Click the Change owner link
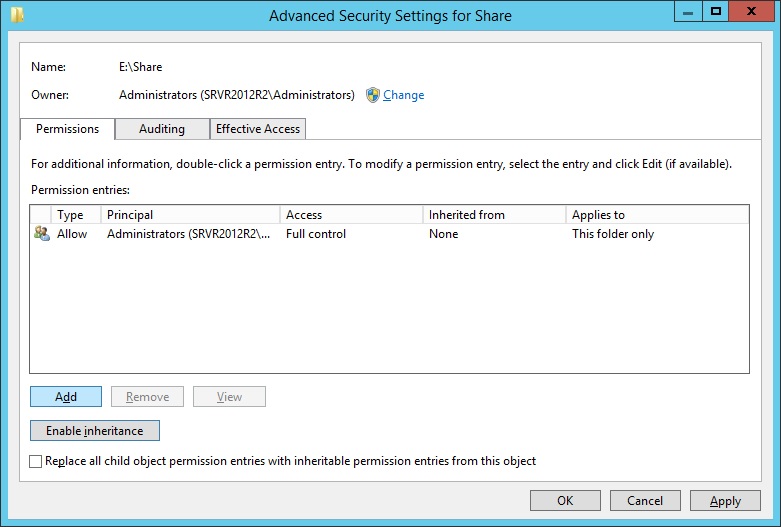Screen dimensions: 781x527 403,95
